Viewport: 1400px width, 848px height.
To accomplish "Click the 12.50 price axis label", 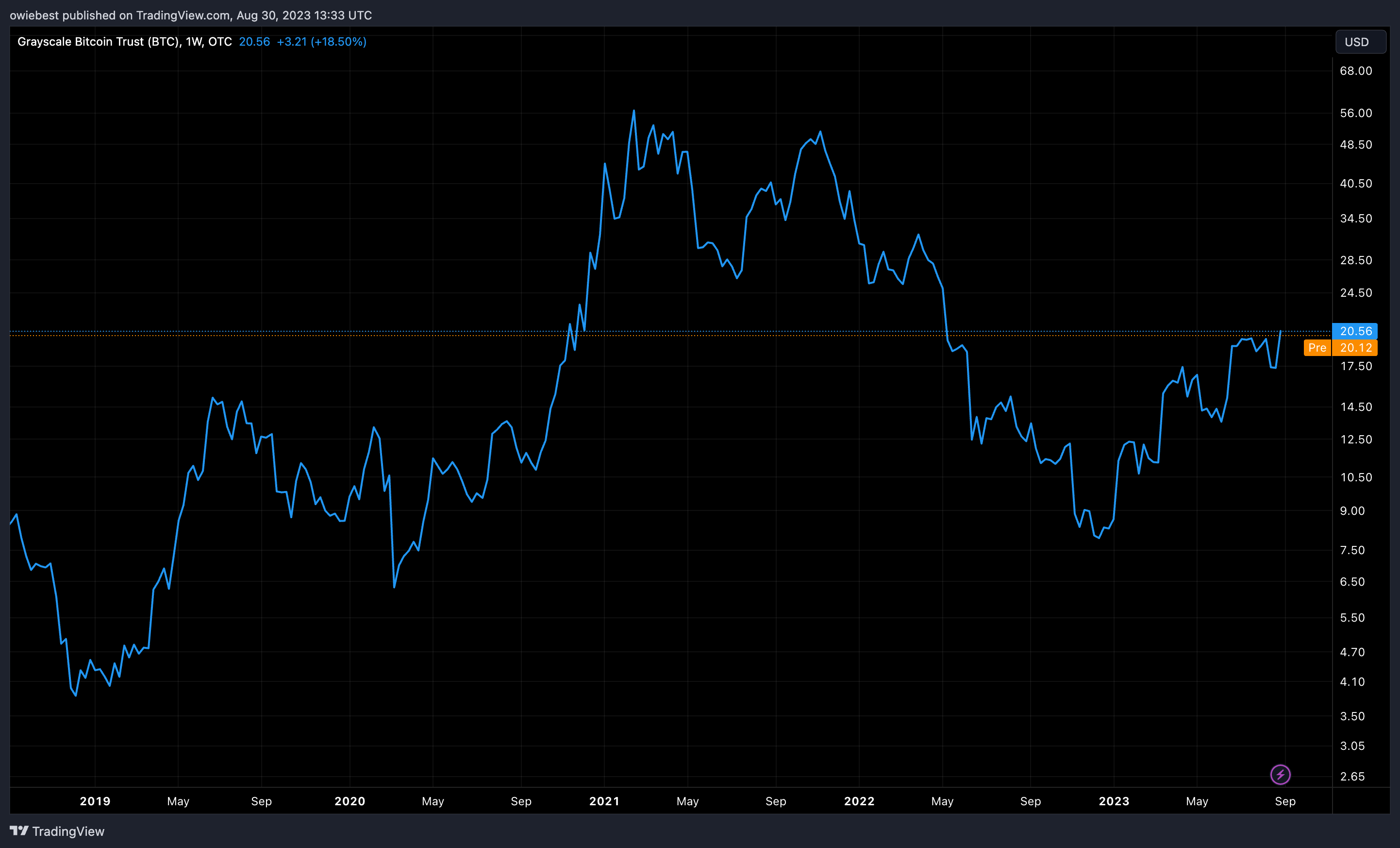I will click(x=1356, y=440).
